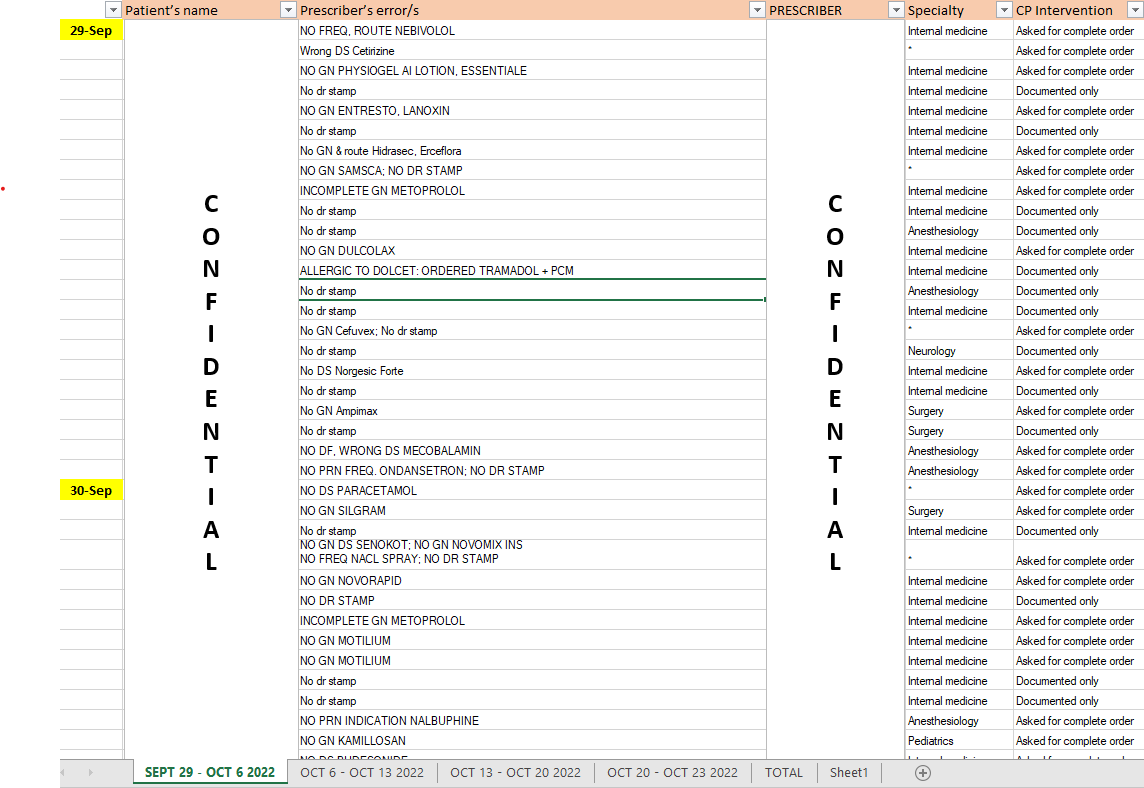
Task: Select Anesthesiology cell in MECOBALAMIN row
Action: 959,451
